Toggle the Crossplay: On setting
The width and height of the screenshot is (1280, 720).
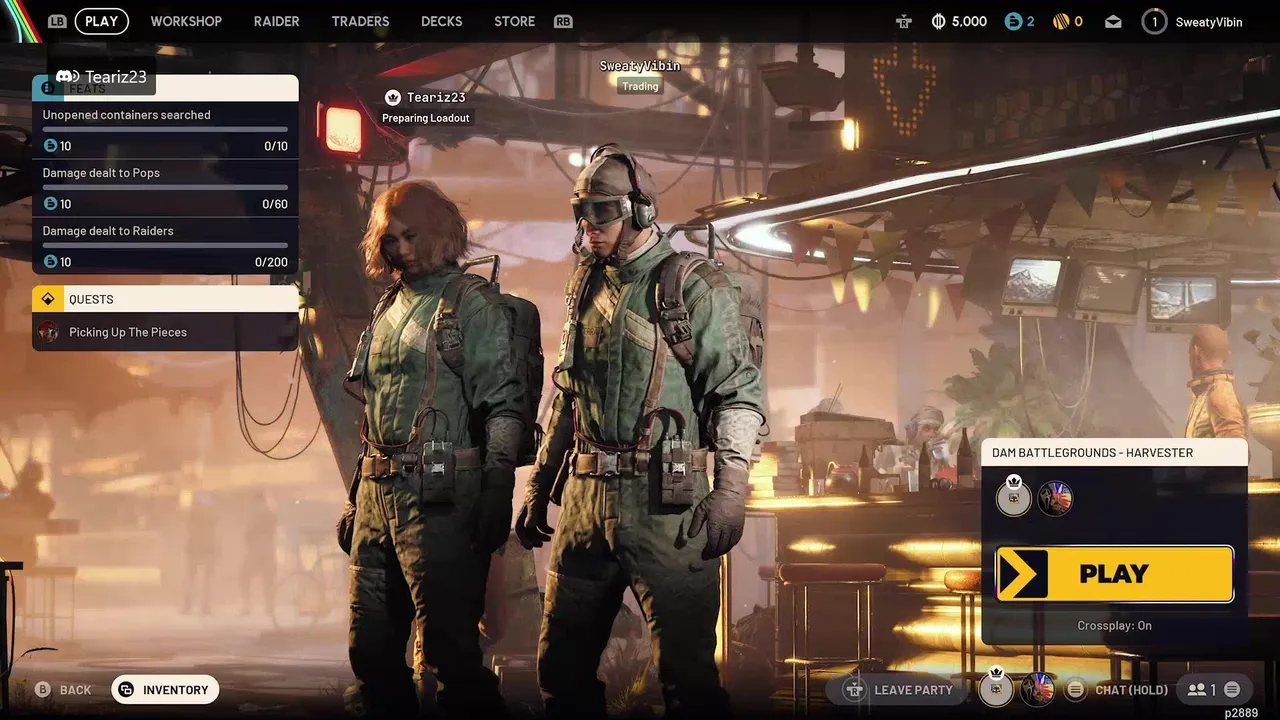click(x=1114, y=625)
